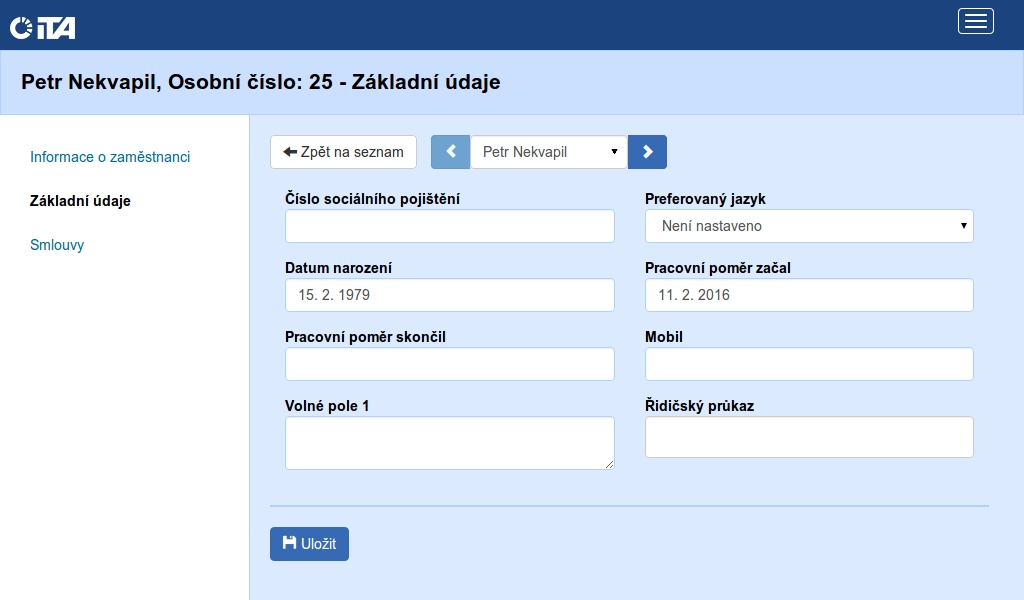Go to next employee with right chevron
The width and height of the screenshot is (1024, 600).
click(647, 152)
